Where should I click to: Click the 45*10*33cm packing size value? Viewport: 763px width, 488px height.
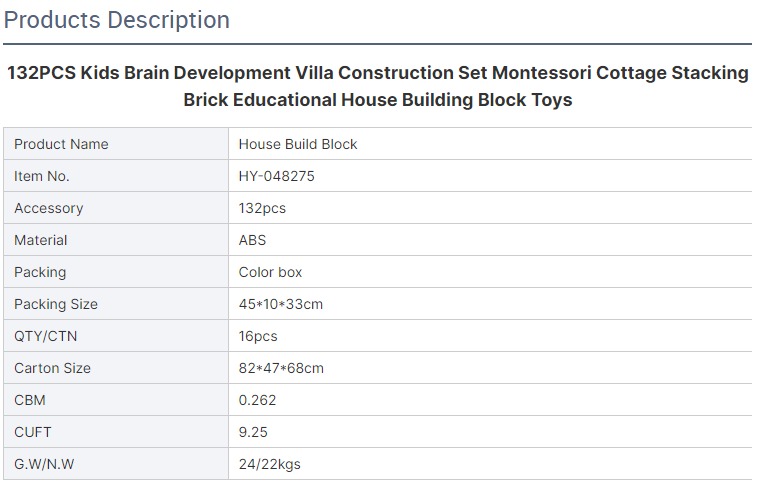tap(281, 305)
